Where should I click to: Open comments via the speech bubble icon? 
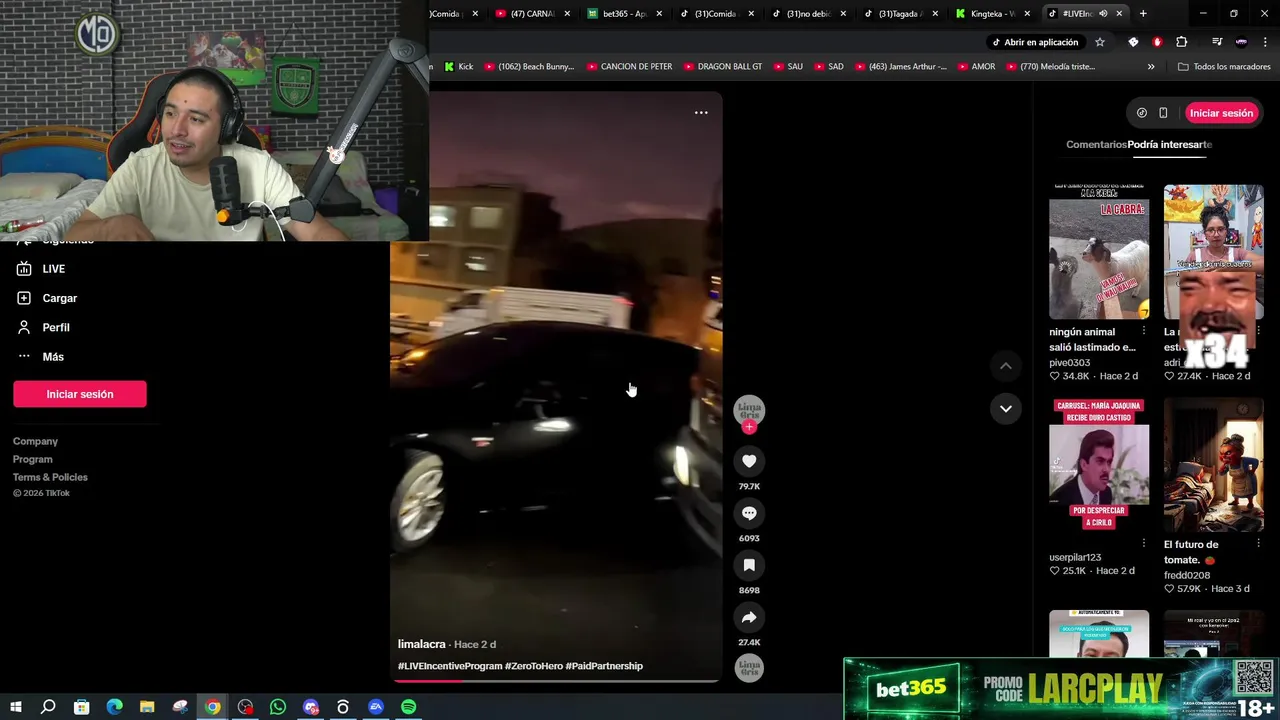749,513
